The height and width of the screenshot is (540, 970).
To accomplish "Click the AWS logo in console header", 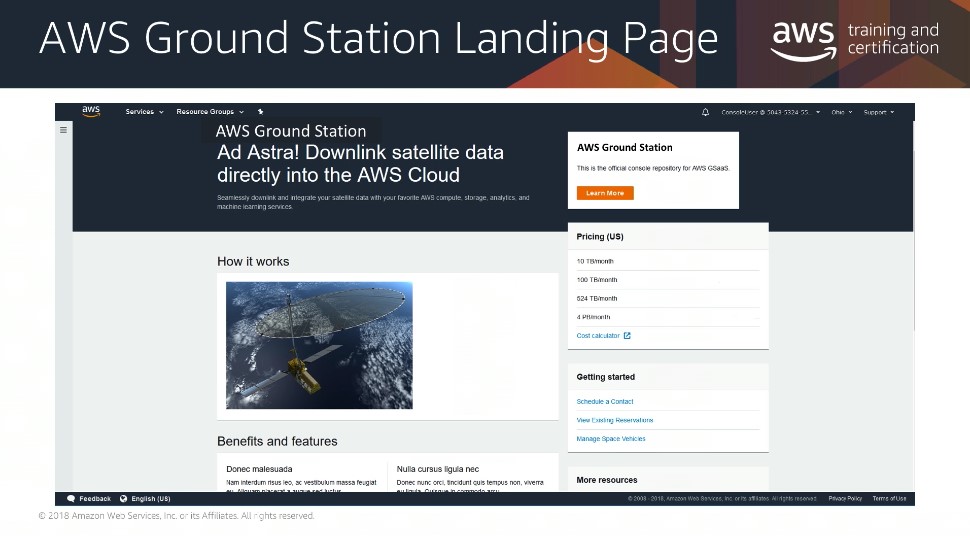I will [91, 111].
